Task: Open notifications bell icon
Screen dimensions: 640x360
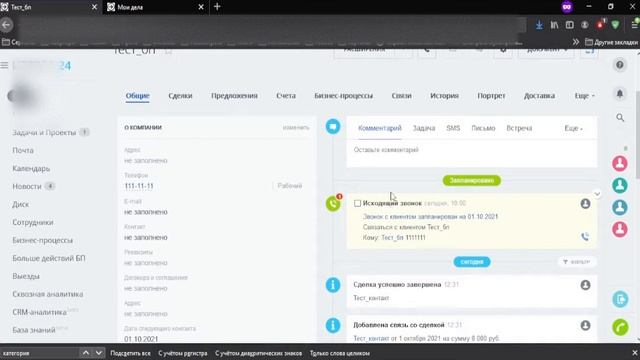Action: [620, 94]
